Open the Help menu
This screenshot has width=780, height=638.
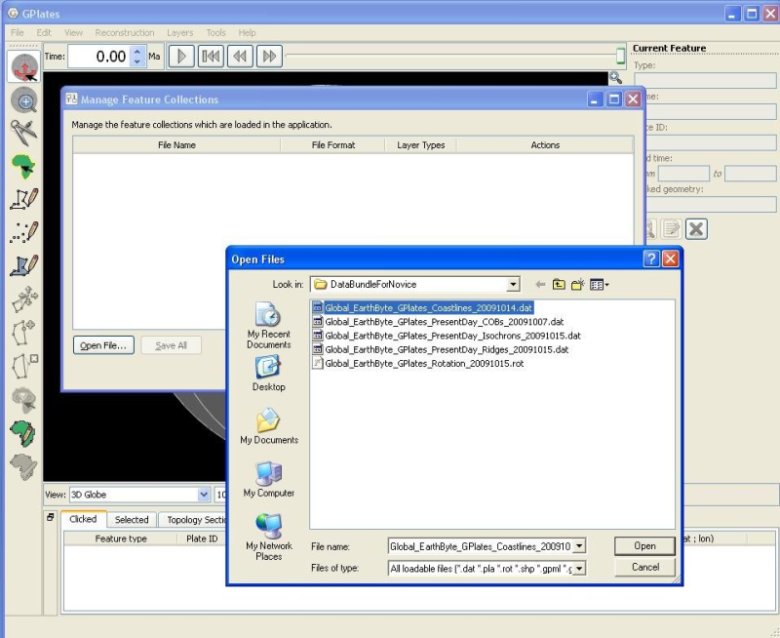(247, 32)
